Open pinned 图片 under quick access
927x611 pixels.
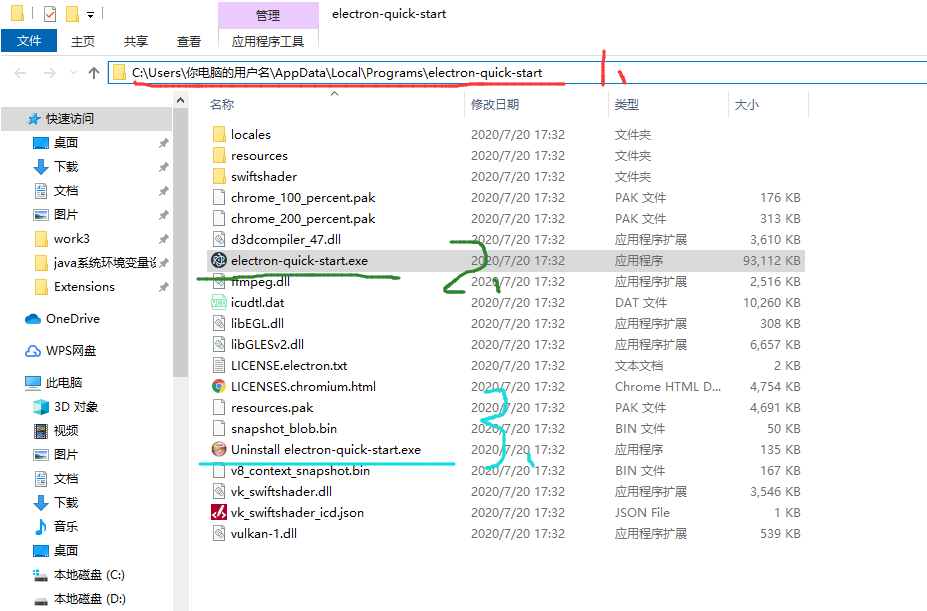(x=66, y=215)
